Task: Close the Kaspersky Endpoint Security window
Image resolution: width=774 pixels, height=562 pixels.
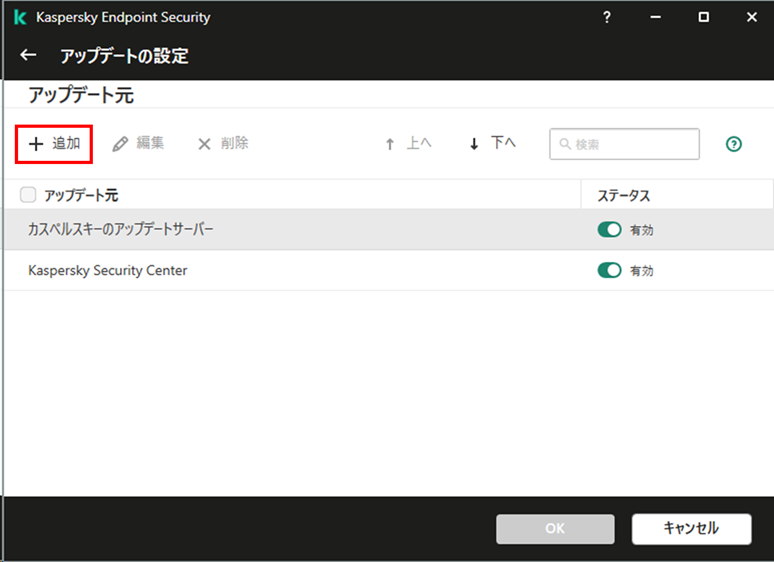Action: [751, 17]
